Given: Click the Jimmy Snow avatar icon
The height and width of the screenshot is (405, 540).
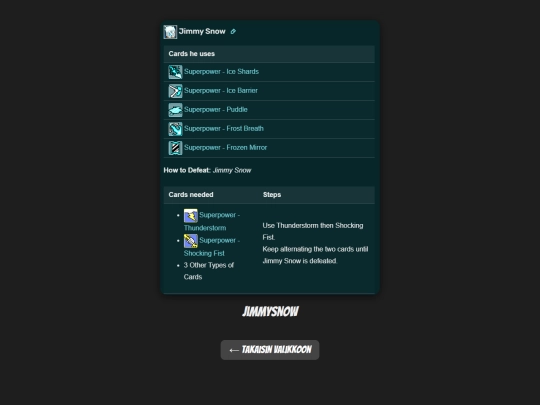Looking at the screenshot, I should coord(170,32).
